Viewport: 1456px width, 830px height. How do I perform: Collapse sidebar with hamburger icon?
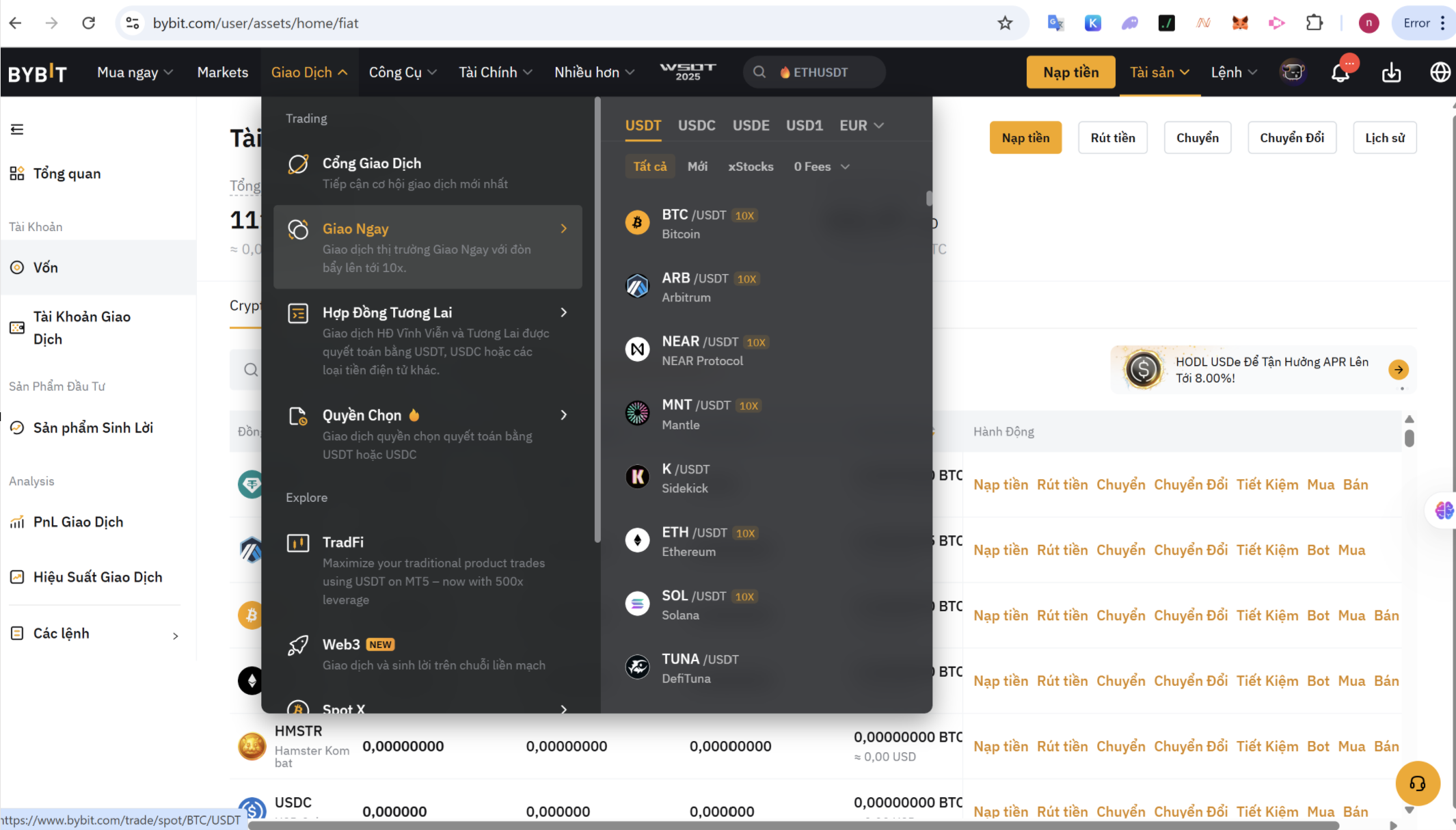coord(17,129)
